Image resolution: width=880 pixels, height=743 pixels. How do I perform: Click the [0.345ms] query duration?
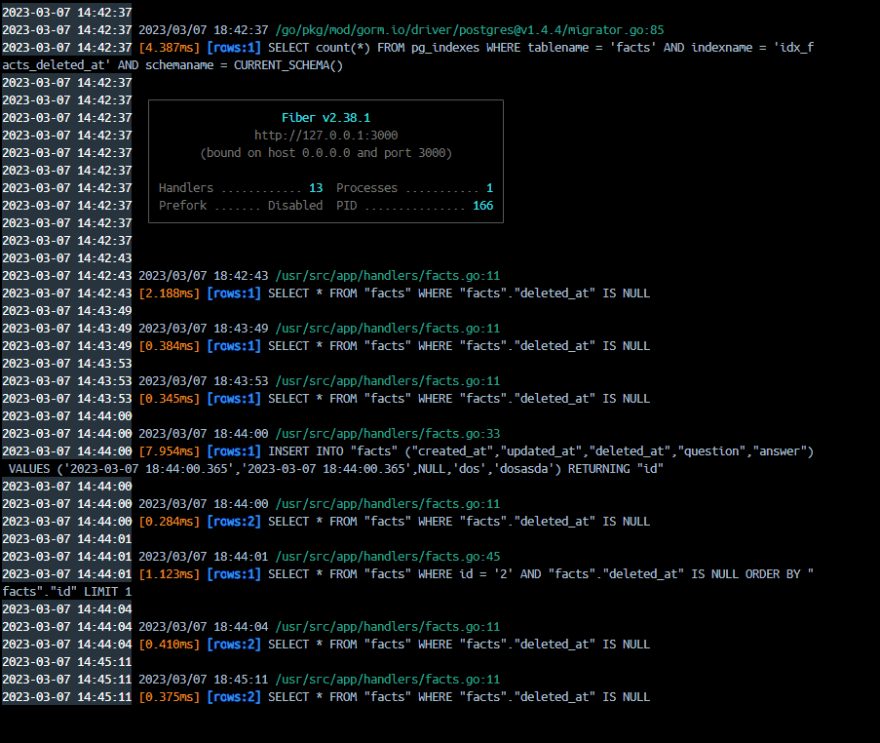click(169, 398)
